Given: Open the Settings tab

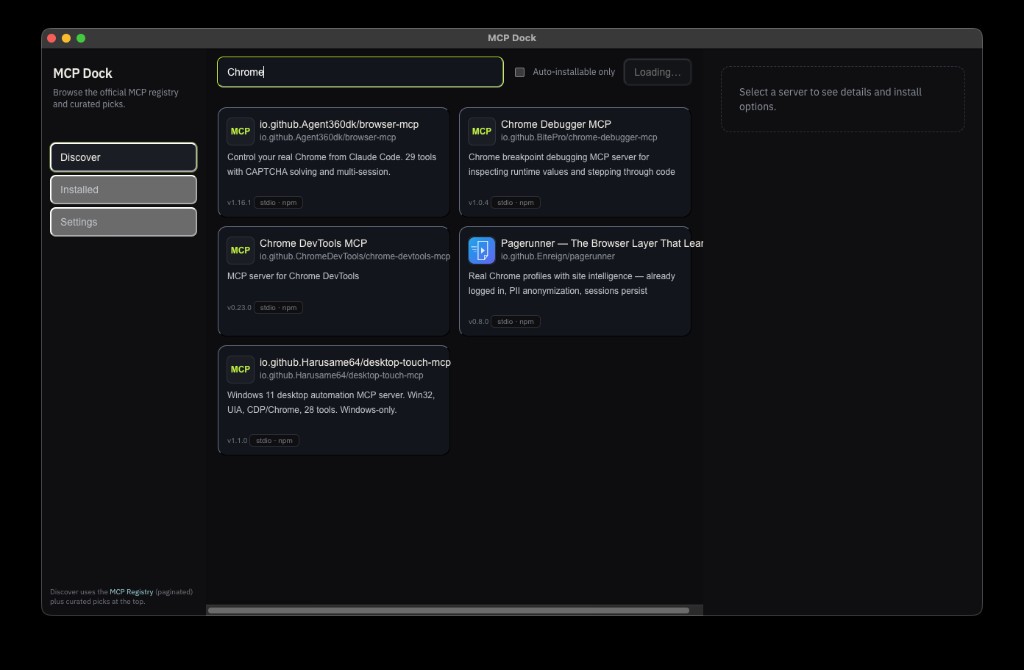Looking at the screenshot, I should (123, 222).
